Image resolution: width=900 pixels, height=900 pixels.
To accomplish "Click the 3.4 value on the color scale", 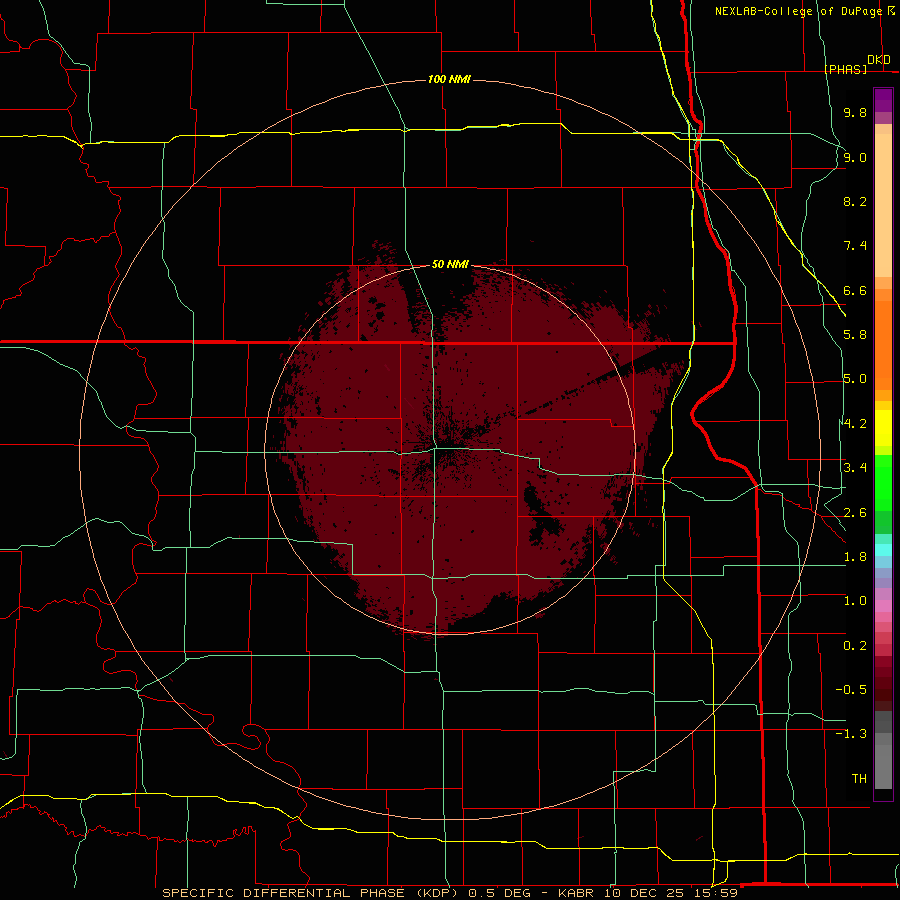I will coord(855,468).
